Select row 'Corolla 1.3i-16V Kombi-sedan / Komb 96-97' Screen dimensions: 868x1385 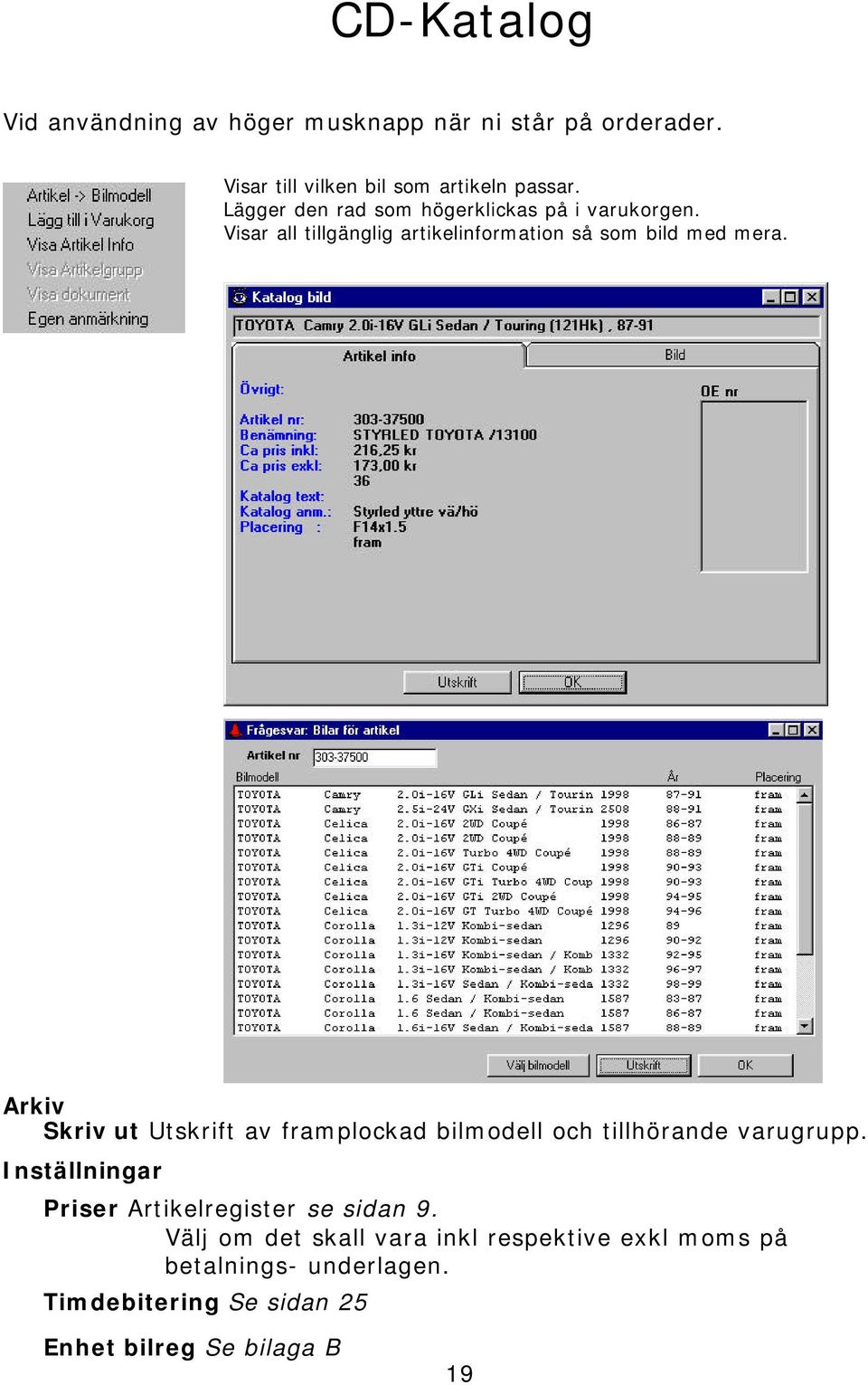(515, 970)
